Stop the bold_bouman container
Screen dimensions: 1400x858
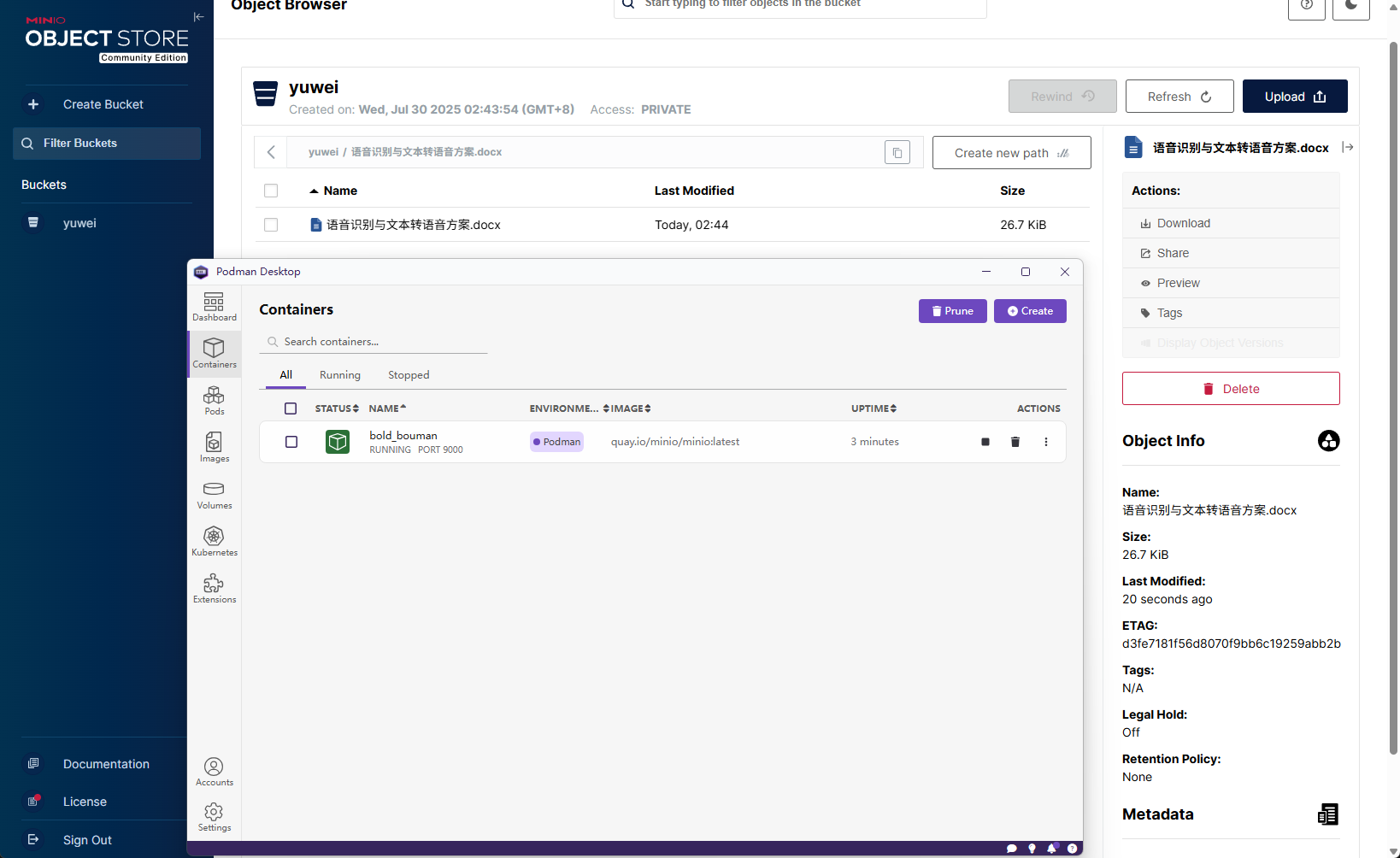[985, 442]
